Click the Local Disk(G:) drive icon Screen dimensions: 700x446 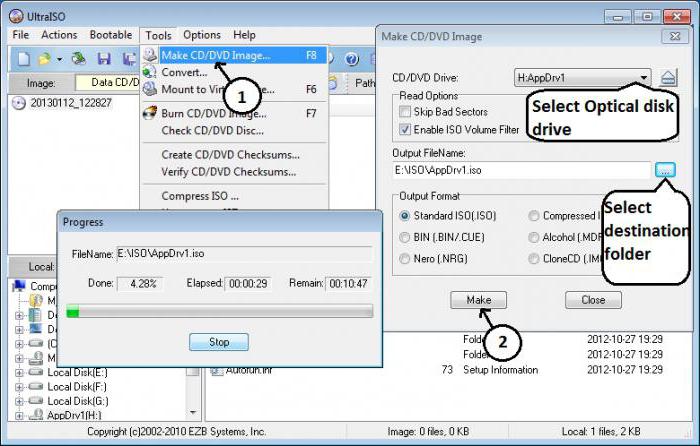[36, 400]
